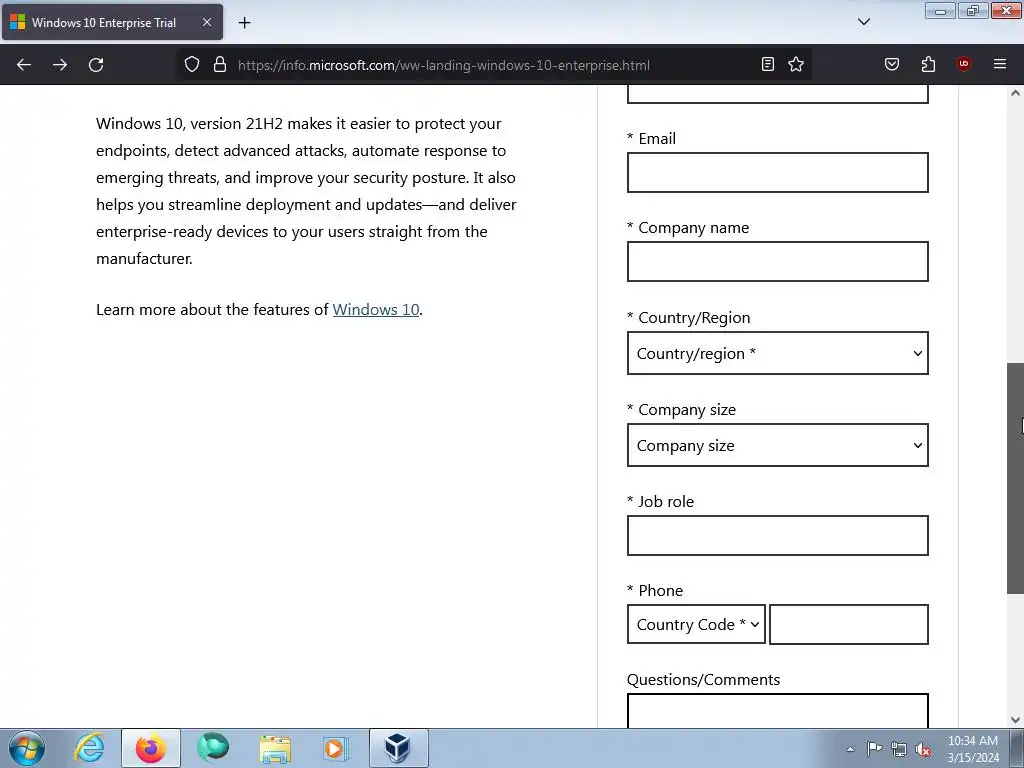
Task: Open Windows Explorer folder from taskbar
Action: pos(275,748)
